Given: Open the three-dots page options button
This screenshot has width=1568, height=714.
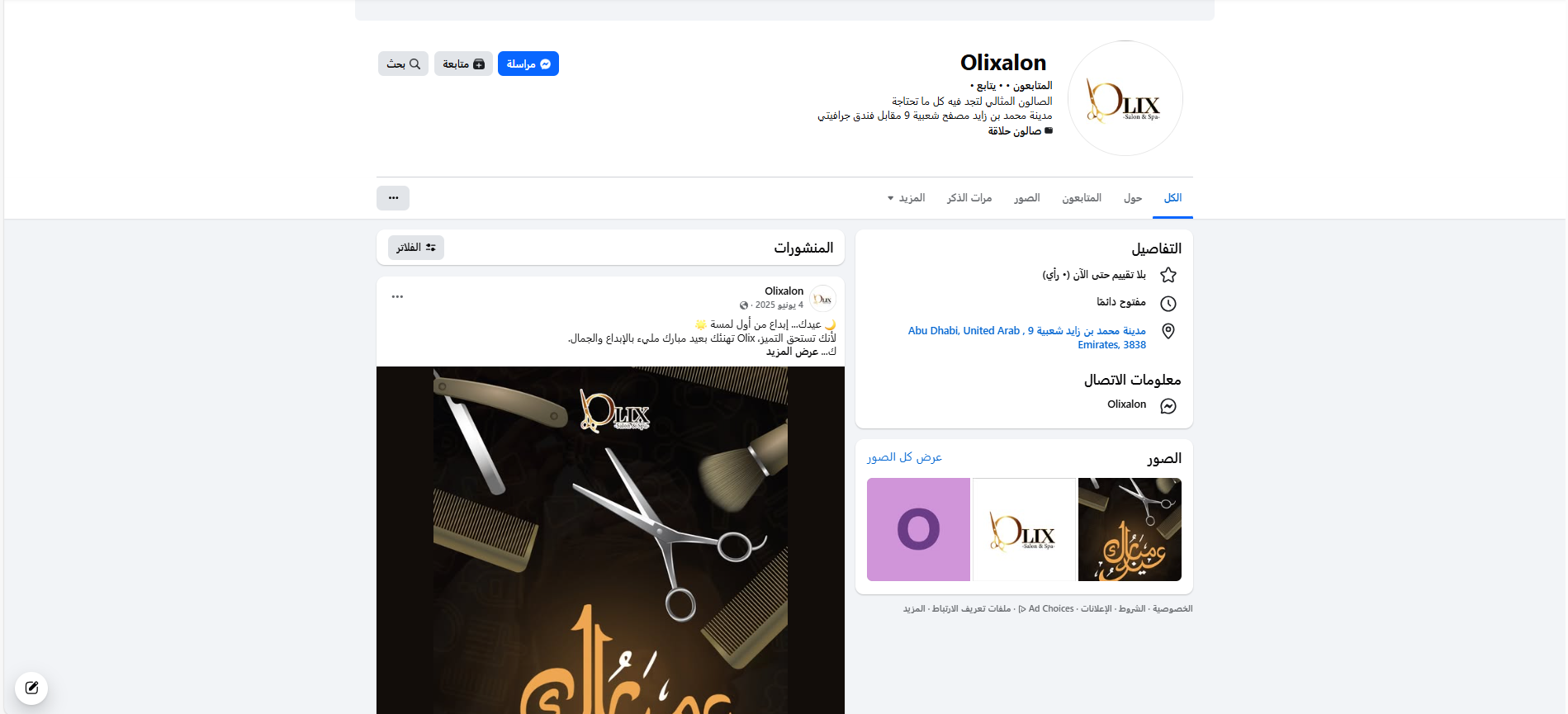Looking at the screenshot, I should click(x=393, y=198).
